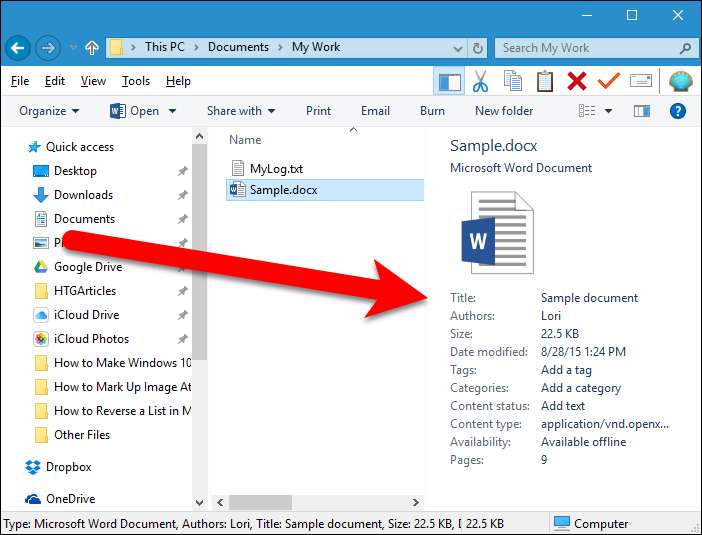The width and height of the screenshot is (702, 535).
Task: Click the red X Delete icon
Action: (577, 81)
